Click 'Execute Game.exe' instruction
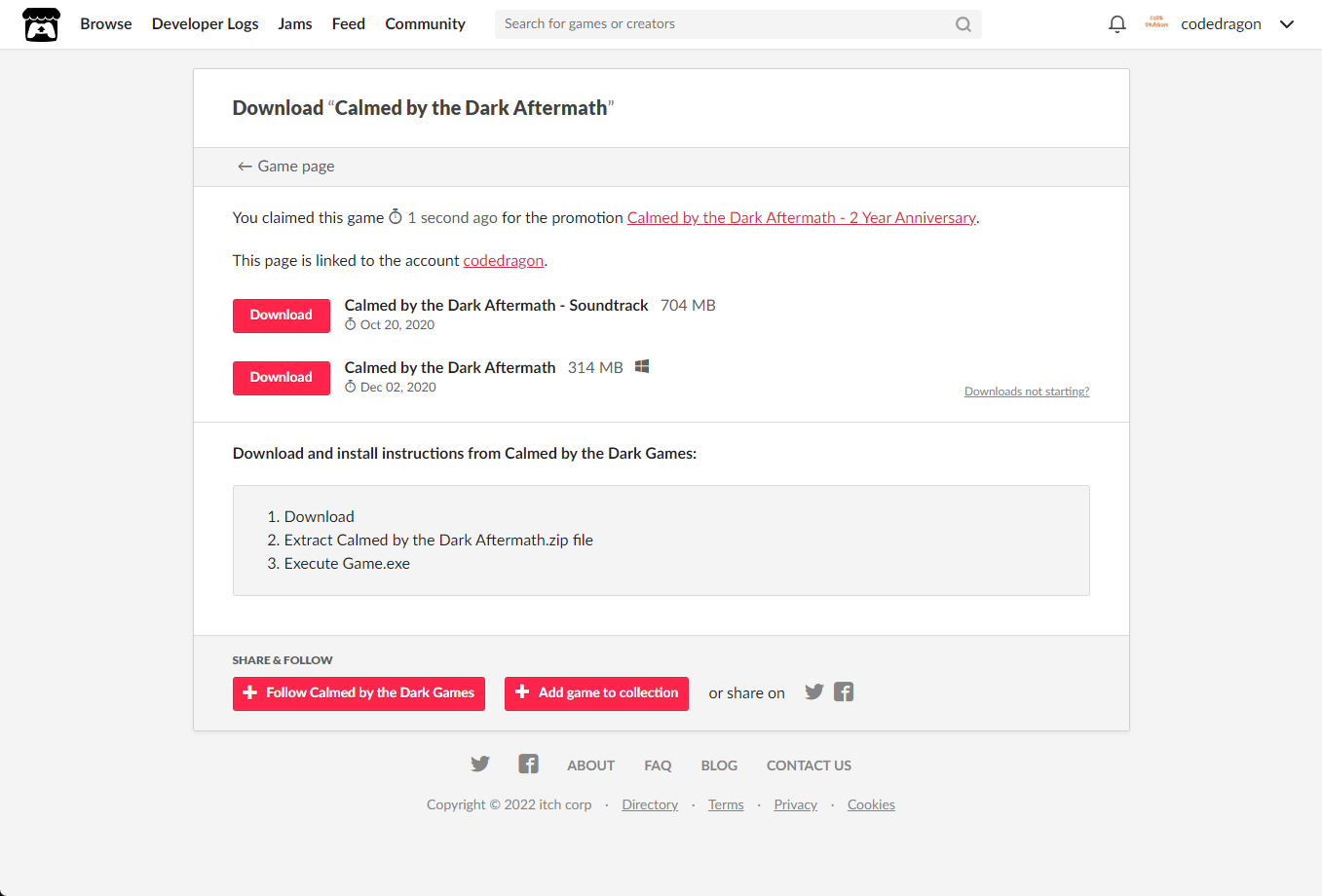Viewport: 1322px width, 896px height. point(347,564)
